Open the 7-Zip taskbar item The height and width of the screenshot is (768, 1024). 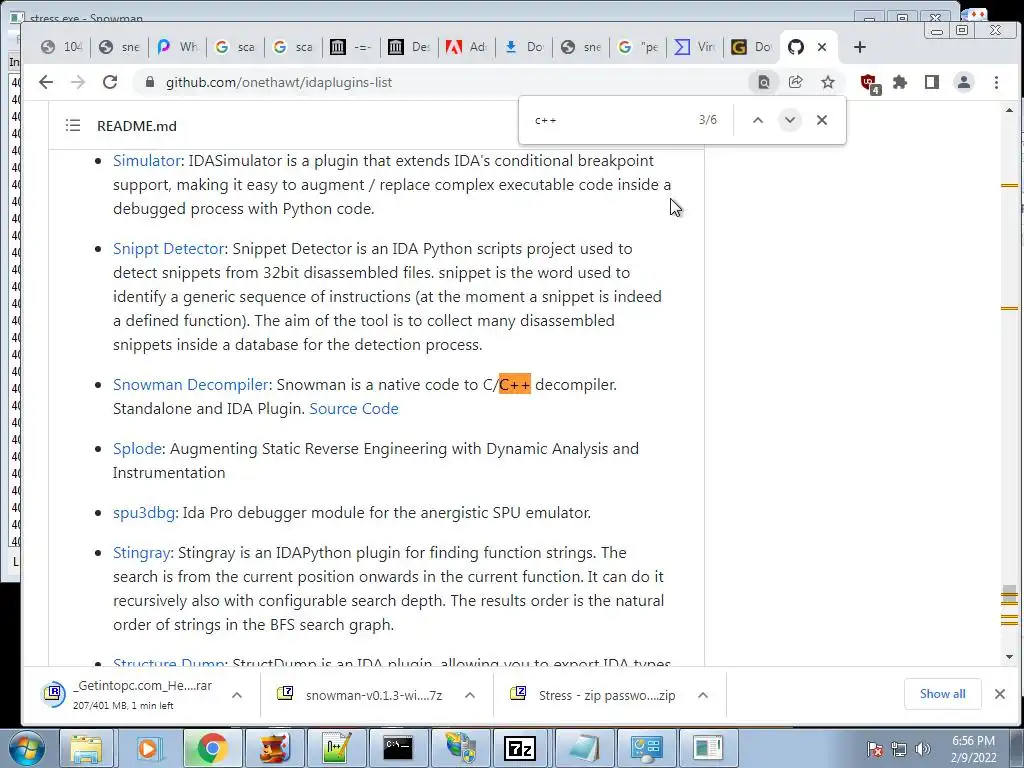[x=521, y=748]
